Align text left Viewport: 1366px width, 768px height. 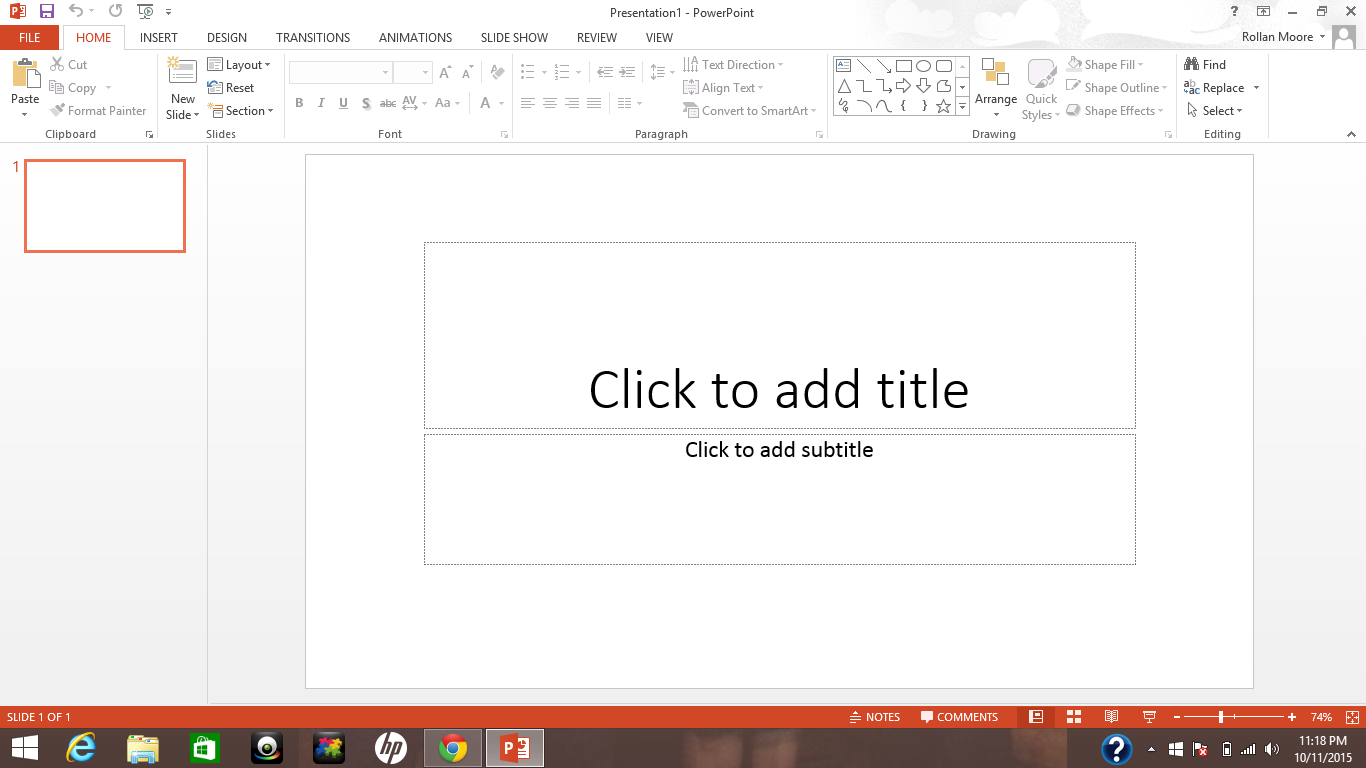[527, 103]
